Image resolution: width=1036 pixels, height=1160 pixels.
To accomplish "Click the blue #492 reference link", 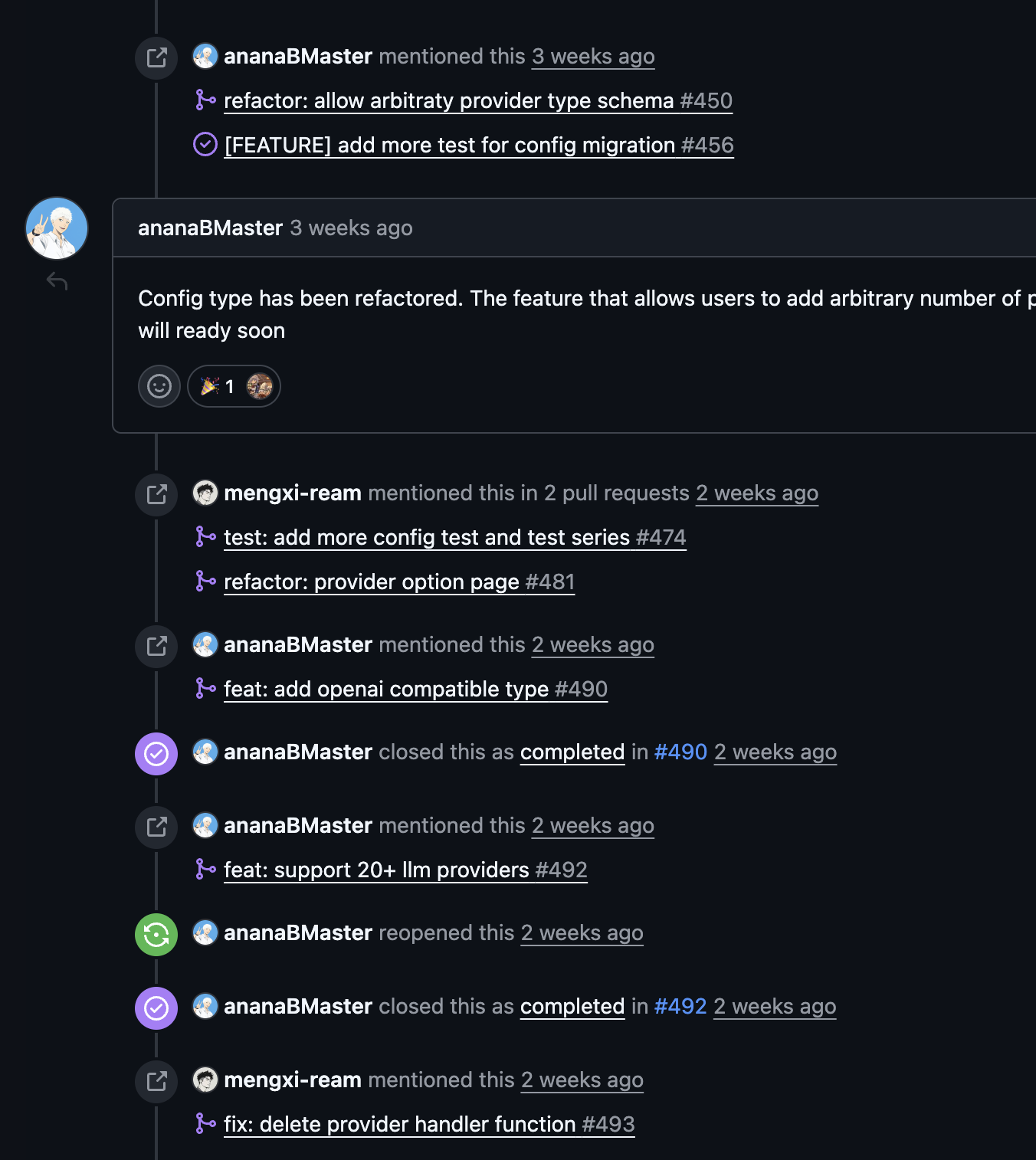I will [x=680, y=1007].
